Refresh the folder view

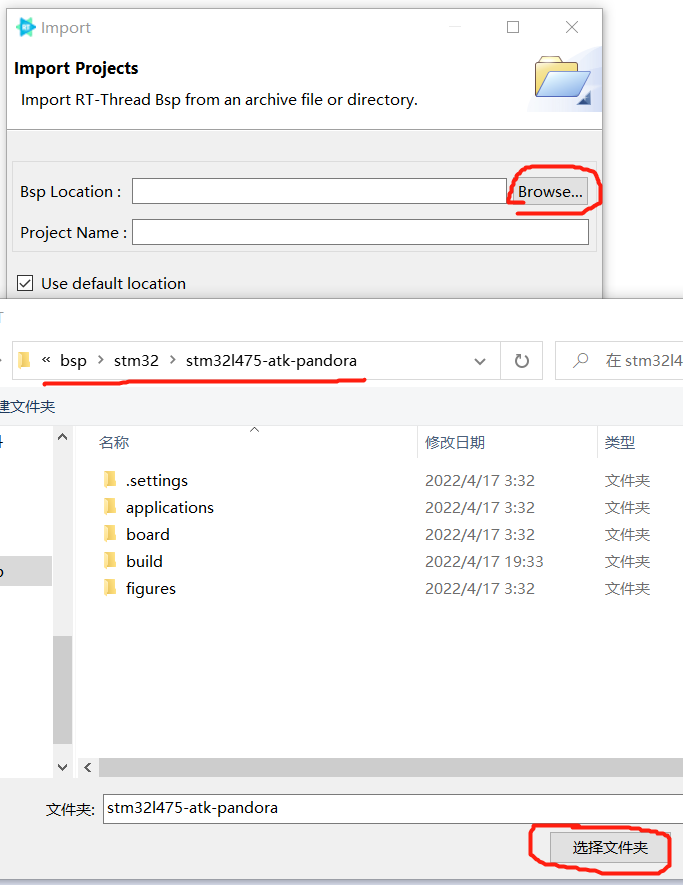tap(522, 361)
